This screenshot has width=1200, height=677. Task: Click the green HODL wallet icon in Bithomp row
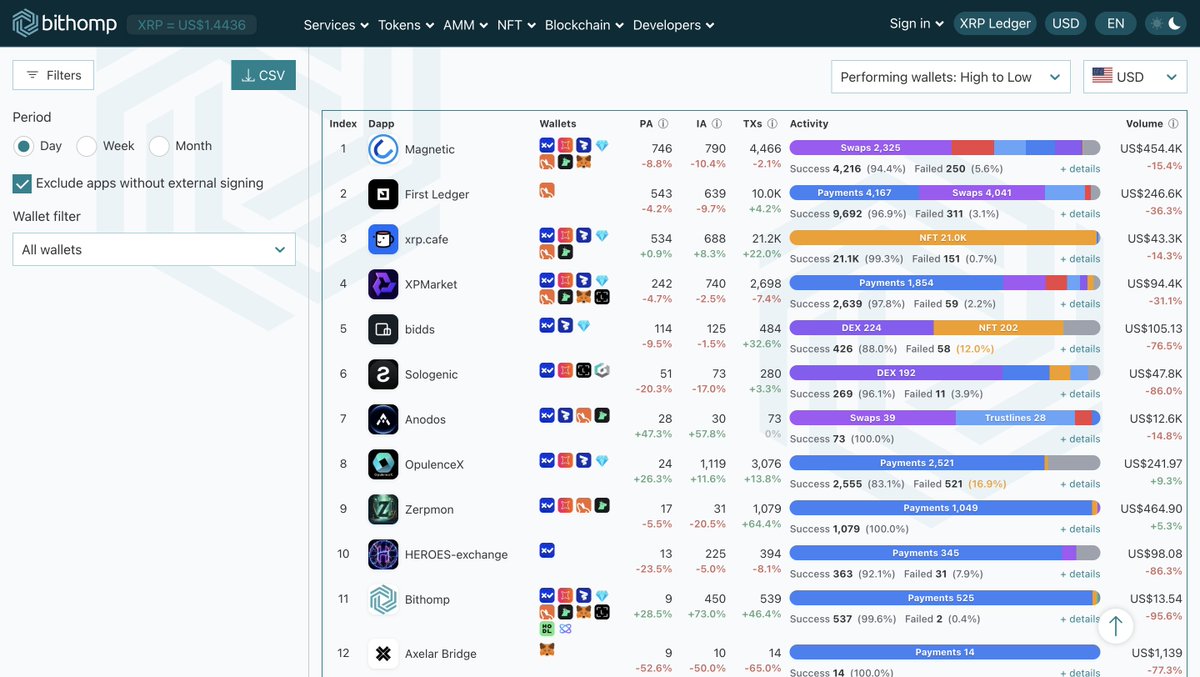point(547,629)
